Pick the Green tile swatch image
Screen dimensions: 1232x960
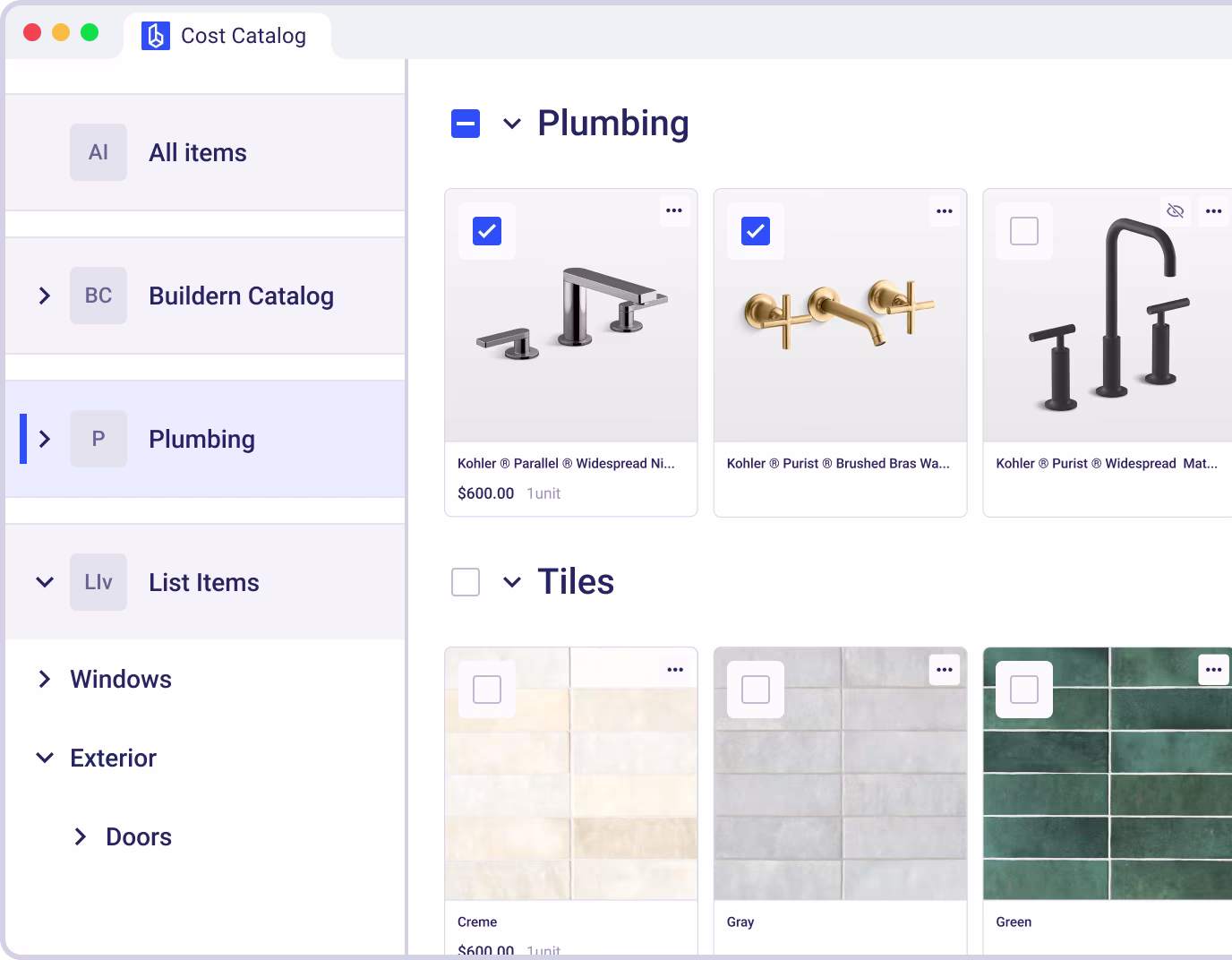tap(1108, 774)
